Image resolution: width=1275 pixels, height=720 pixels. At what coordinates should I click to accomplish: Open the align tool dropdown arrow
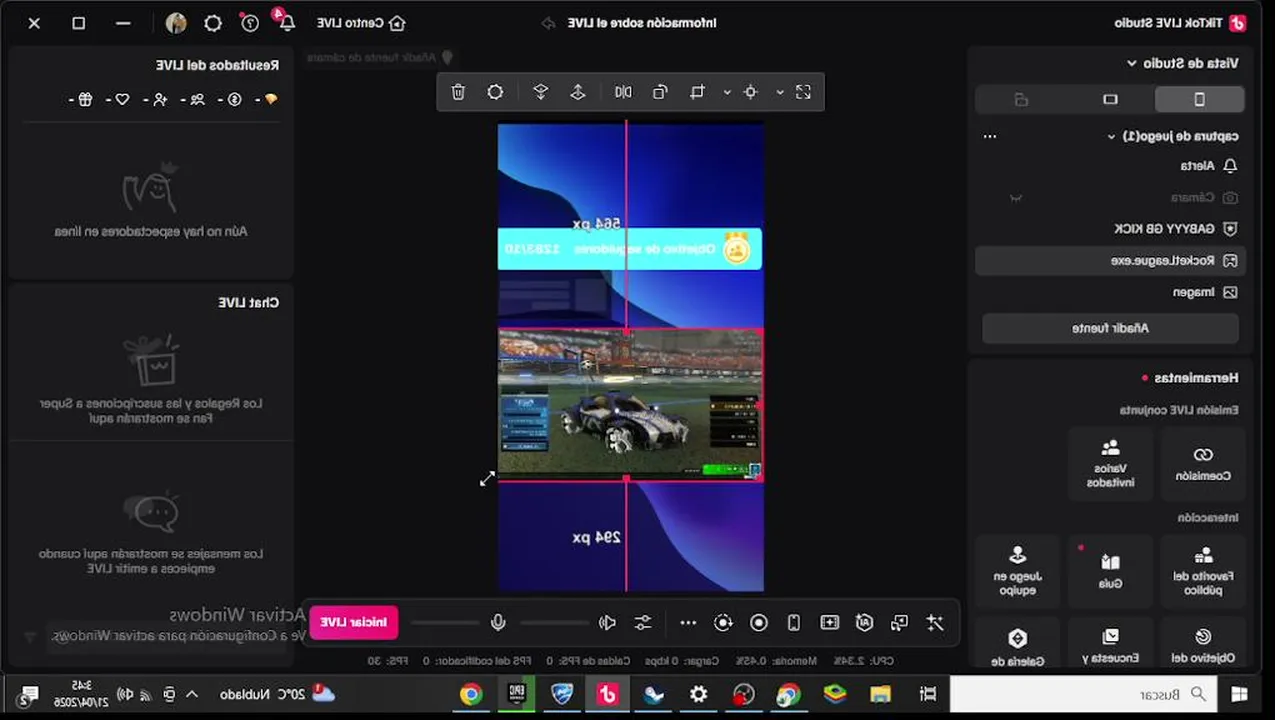780,92
